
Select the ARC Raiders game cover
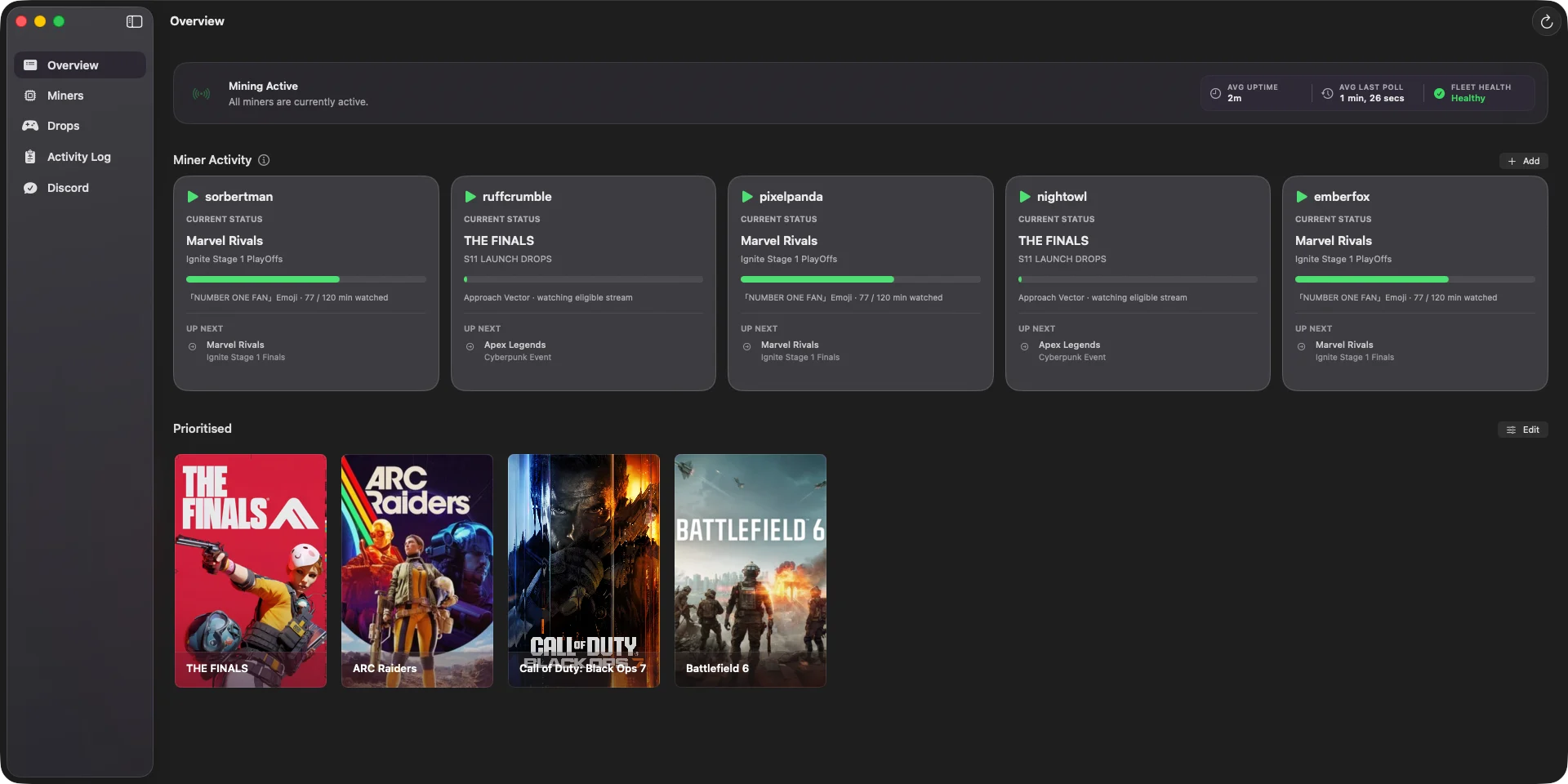[x=417, y=571]
